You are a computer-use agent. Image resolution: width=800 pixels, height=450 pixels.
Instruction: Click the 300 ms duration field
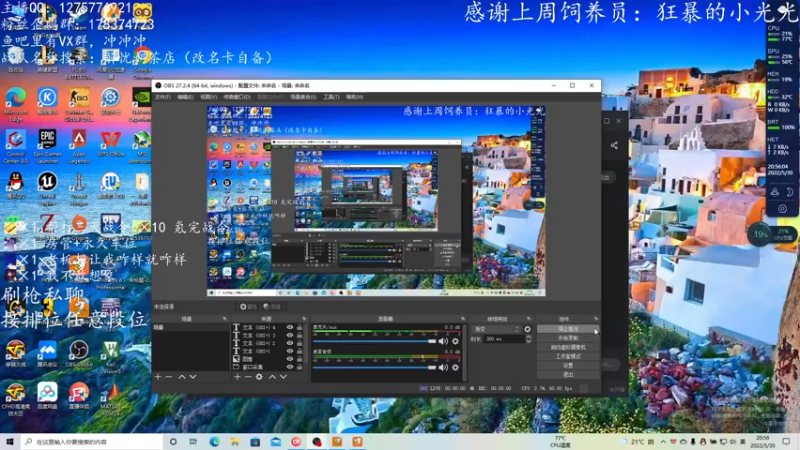[504, 339]
